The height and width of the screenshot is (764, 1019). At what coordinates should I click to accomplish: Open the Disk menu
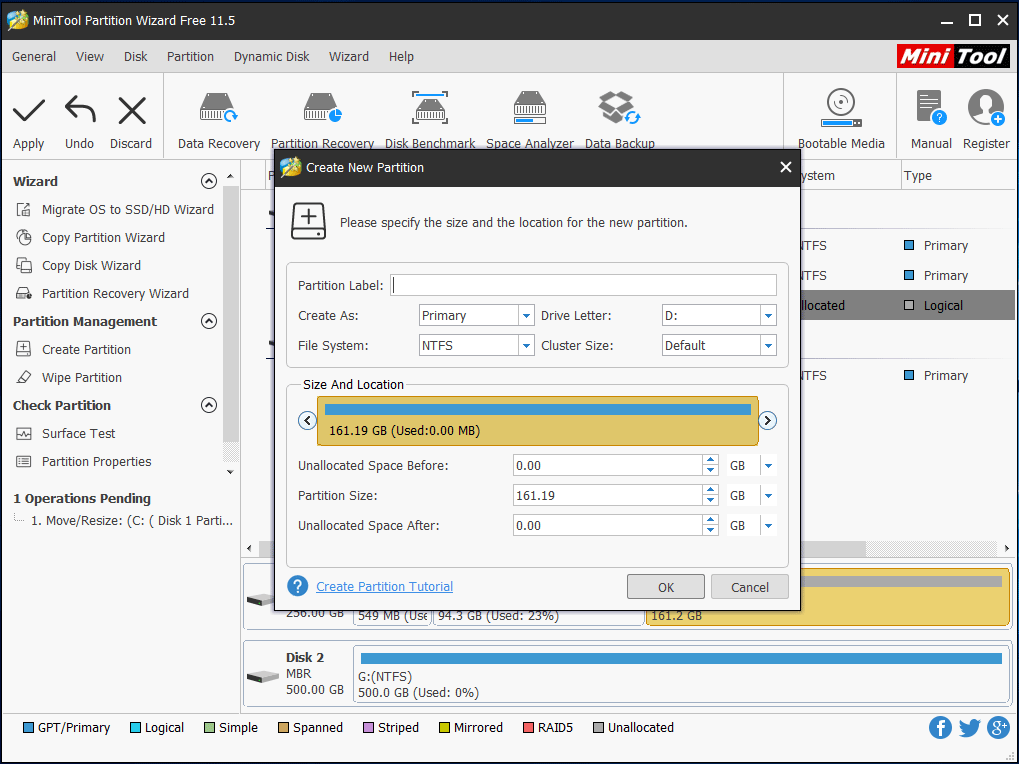(x=136, y=57)
